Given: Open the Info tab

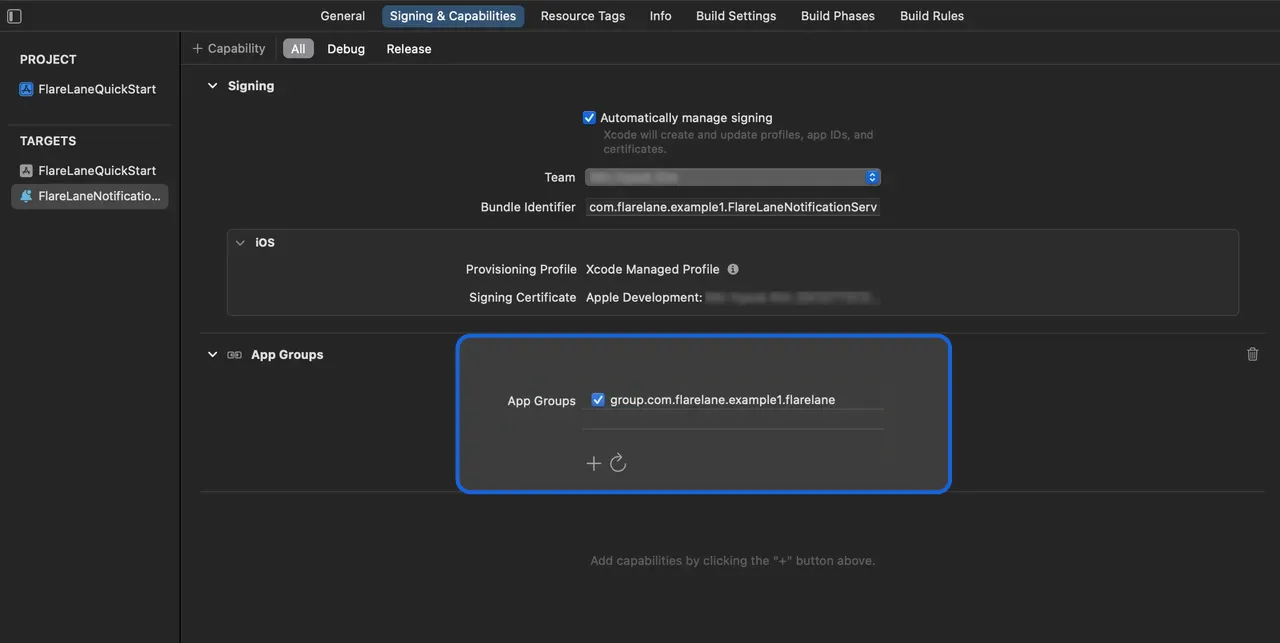Looking at the screenshot, I should (x=660, y=16).
